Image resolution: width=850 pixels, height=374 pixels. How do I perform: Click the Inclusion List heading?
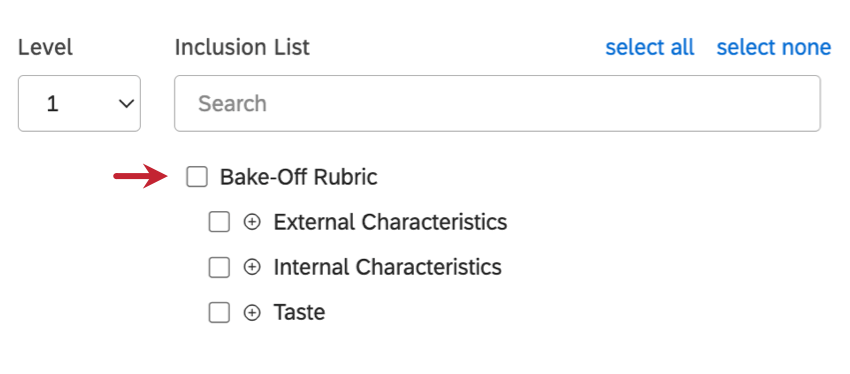click(242, 48)
